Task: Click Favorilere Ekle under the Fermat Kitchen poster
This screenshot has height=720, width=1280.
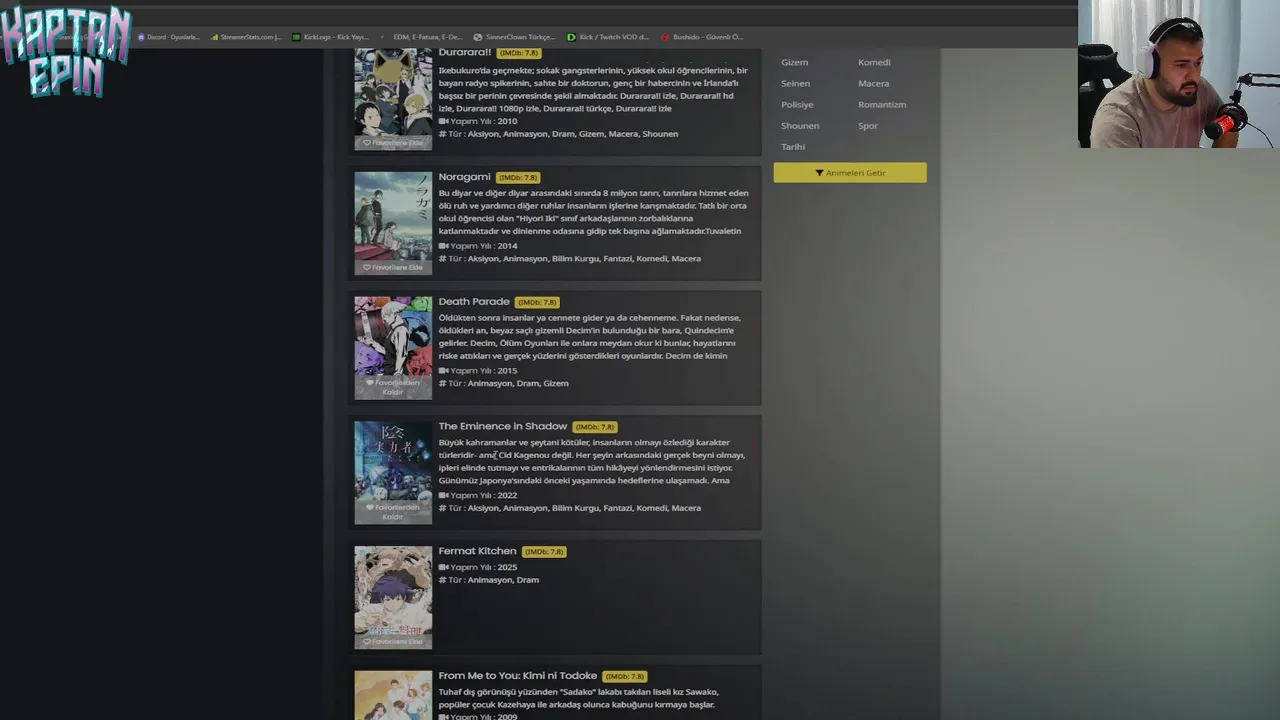Action: (x=393, y=641)
